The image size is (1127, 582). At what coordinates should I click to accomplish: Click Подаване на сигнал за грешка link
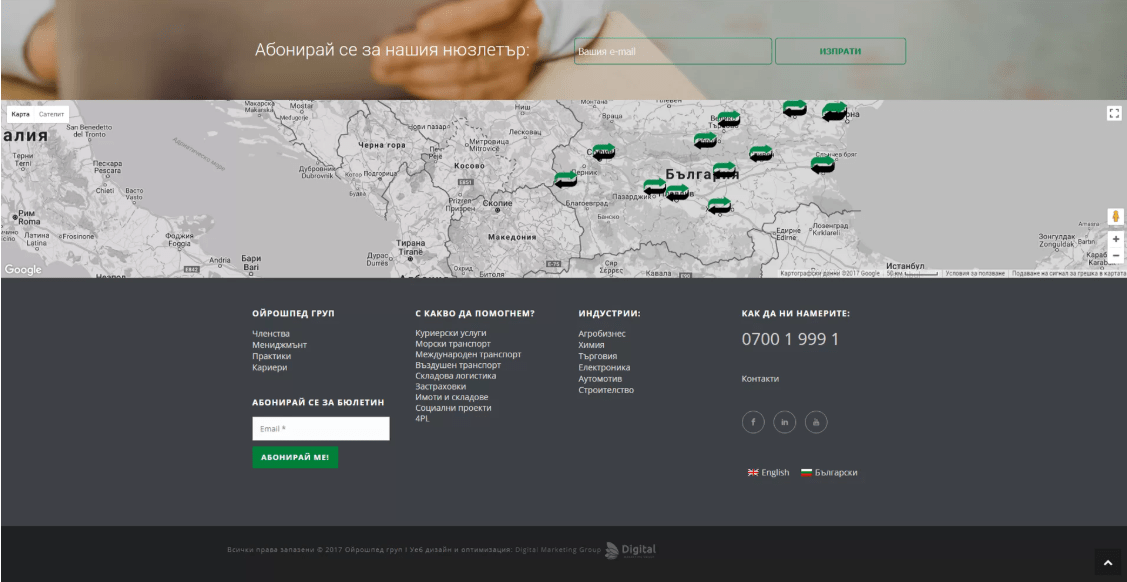click(1069, 274)
